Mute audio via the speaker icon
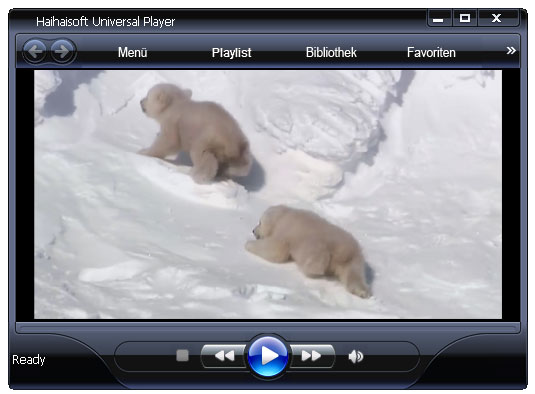Image resolution: width=535 pixels, height=394 pixels. coord(356,356)
